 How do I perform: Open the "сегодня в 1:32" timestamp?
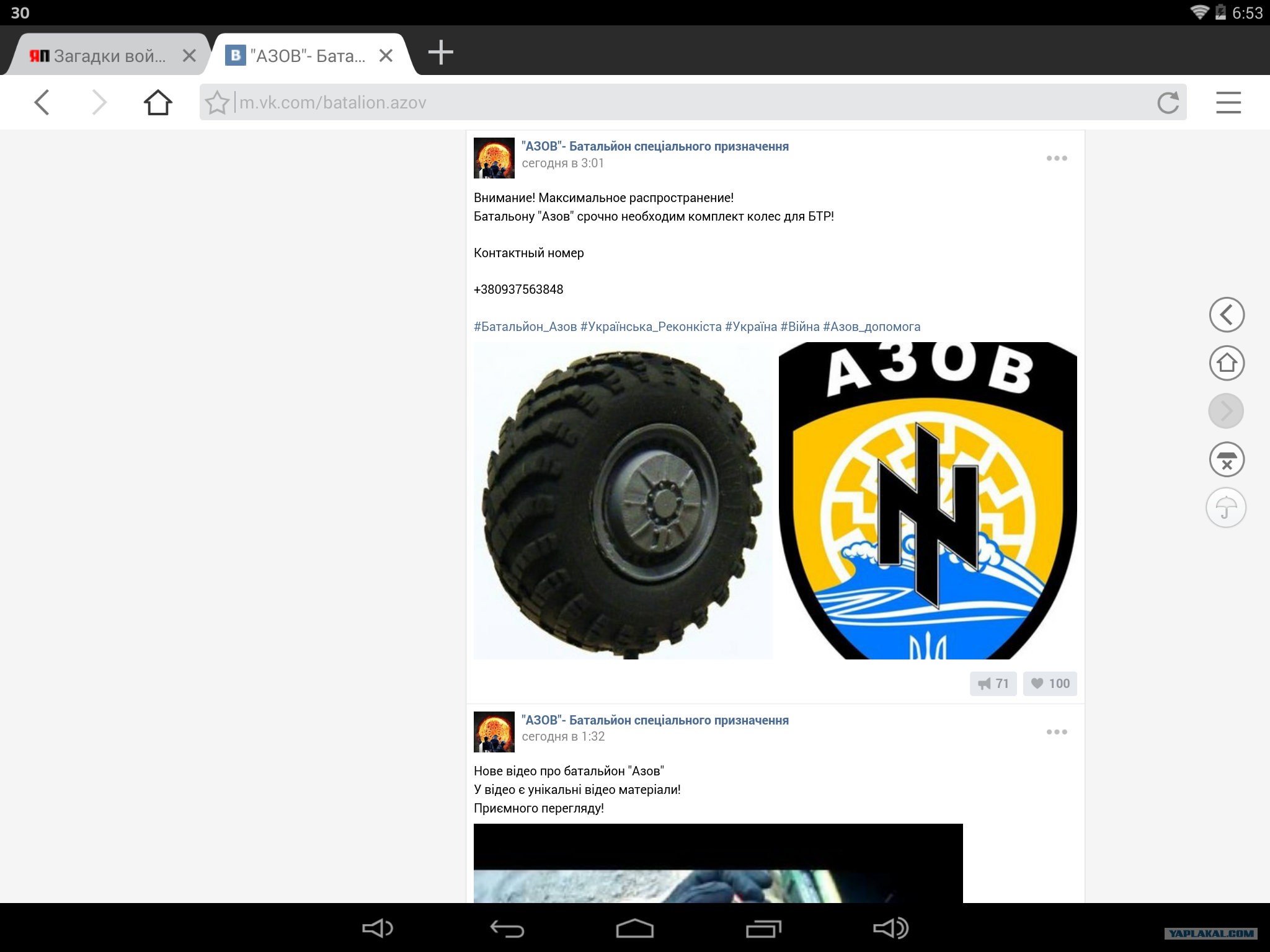tap(563, 736)
